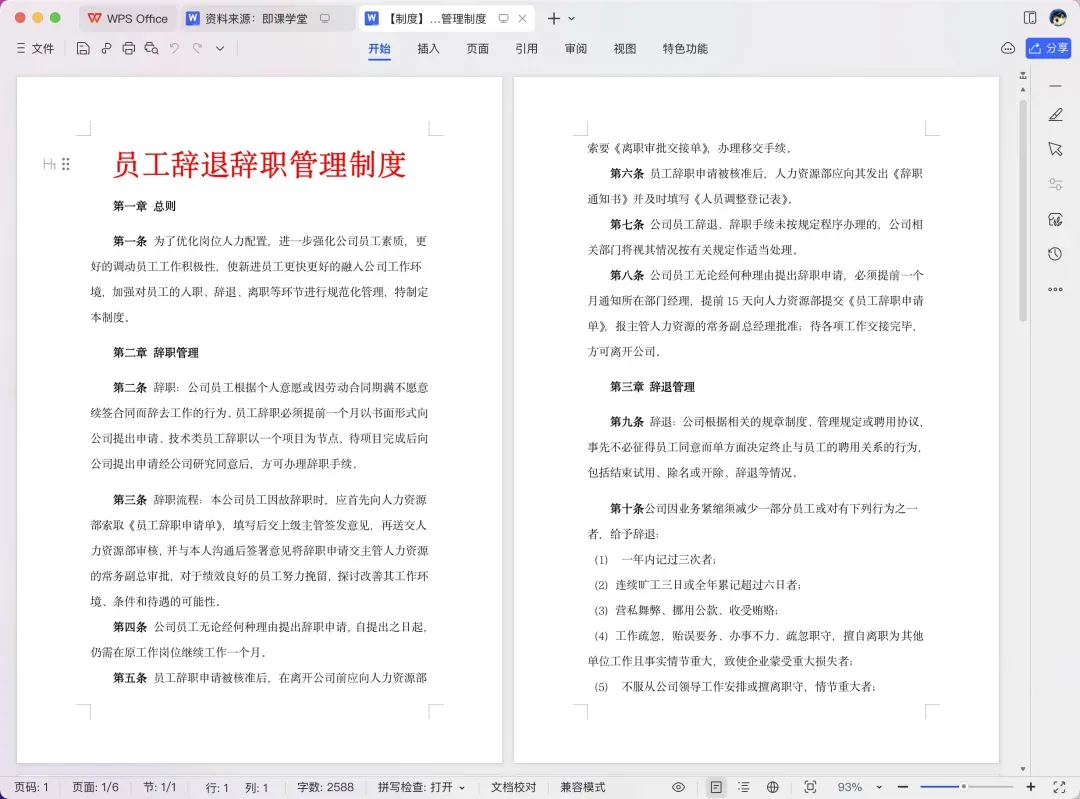Expand the new tab dropdown arrow
This screenshot has width=1080, height=799.
pyautogui.click(x=571, y=19)
